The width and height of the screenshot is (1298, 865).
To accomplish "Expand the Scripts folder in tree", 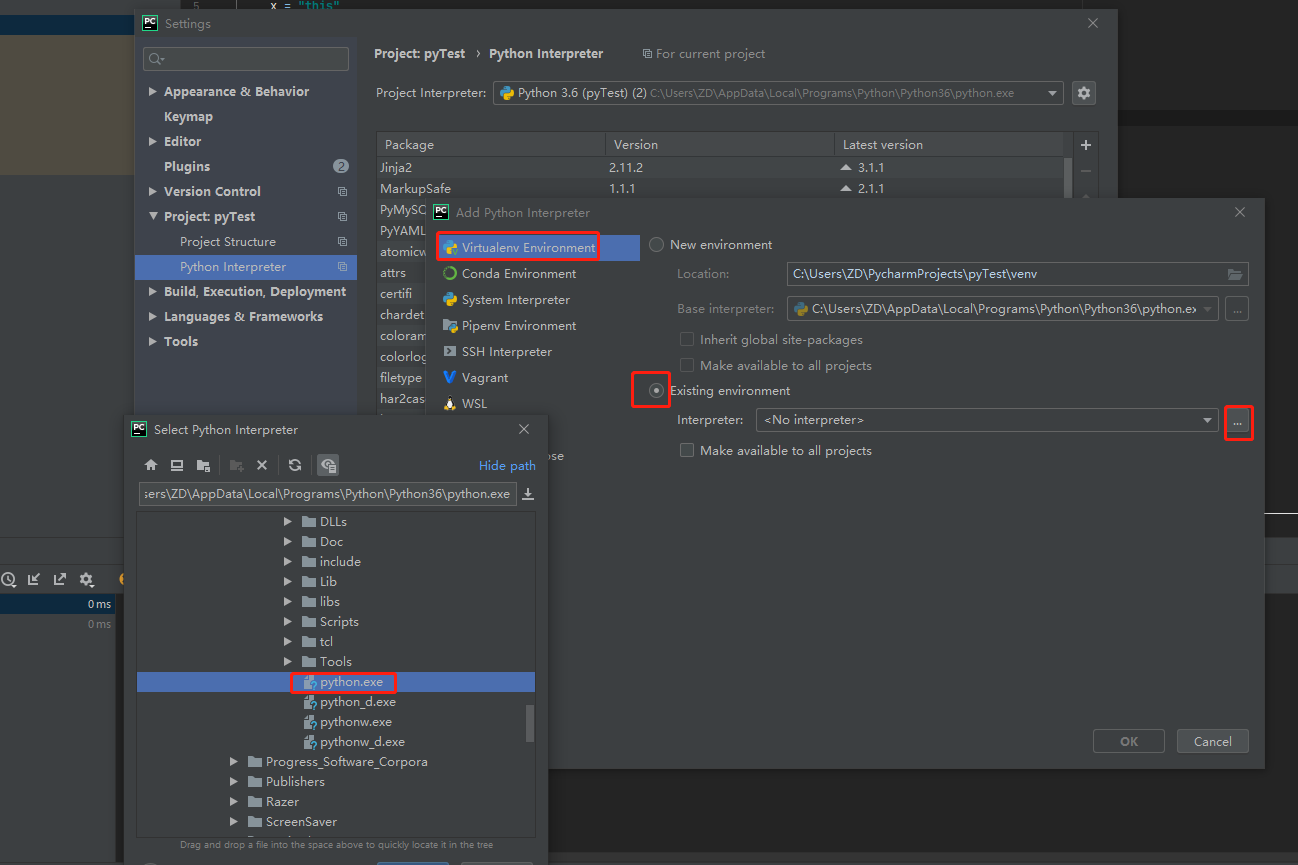I will pyautogui.click(x=287, y=622).
